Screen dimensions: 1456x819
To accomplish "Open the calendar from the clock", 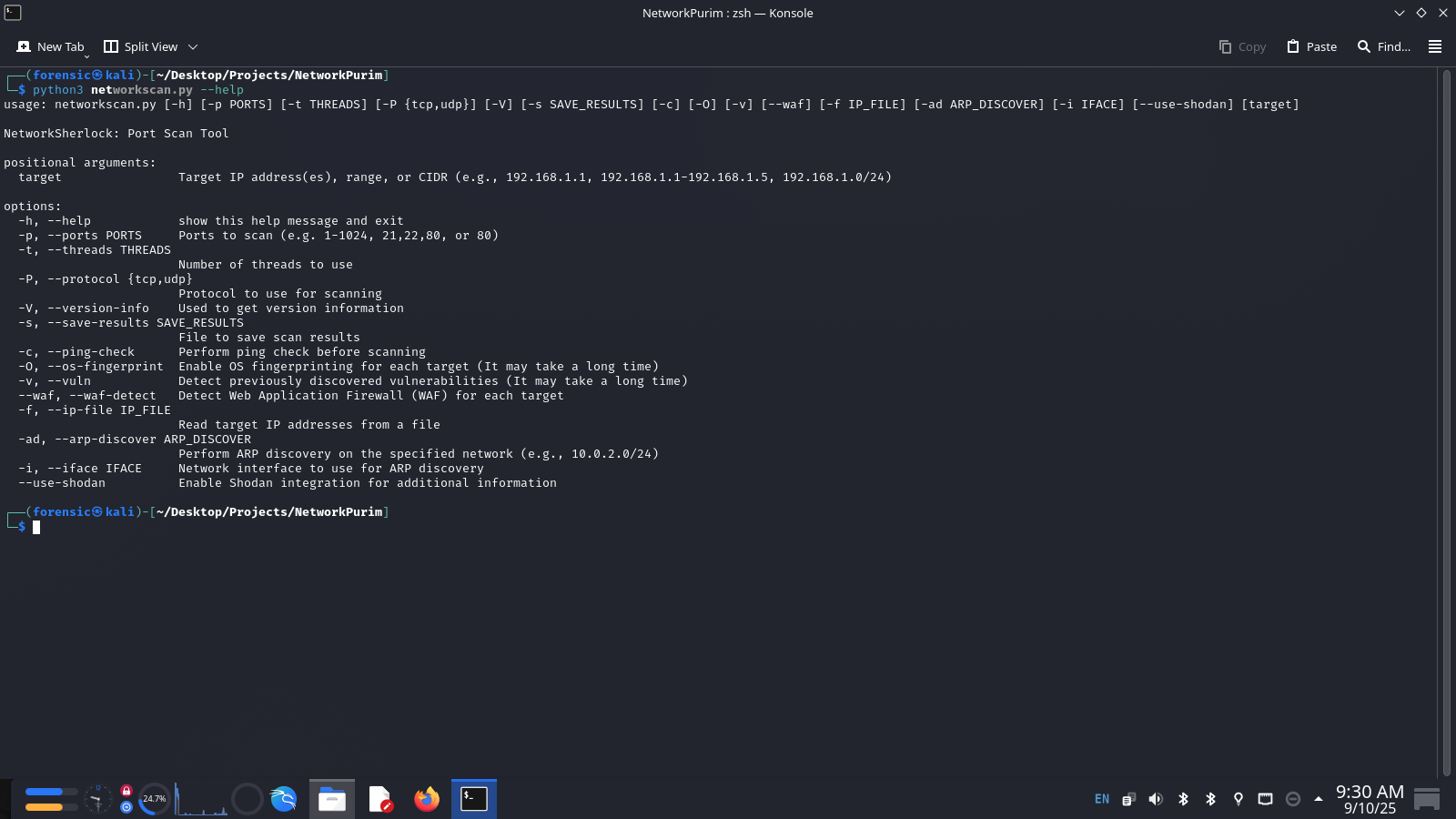I will coord(1370,799).
